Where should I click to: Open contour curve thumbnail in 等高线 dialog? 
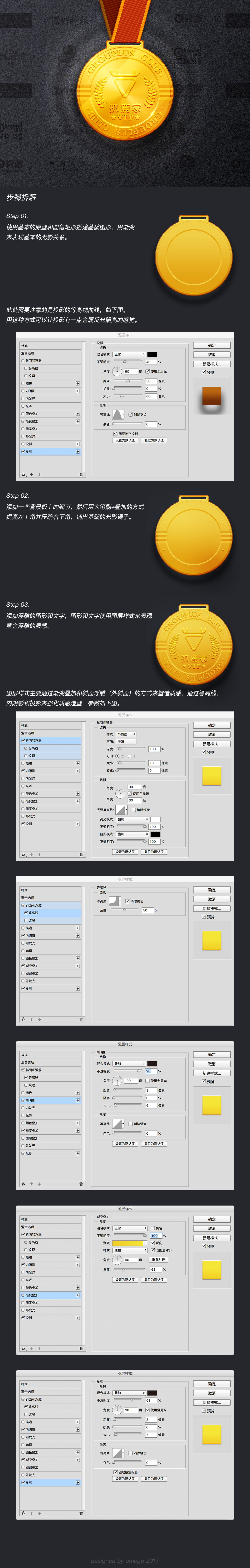tap(115, 901)
